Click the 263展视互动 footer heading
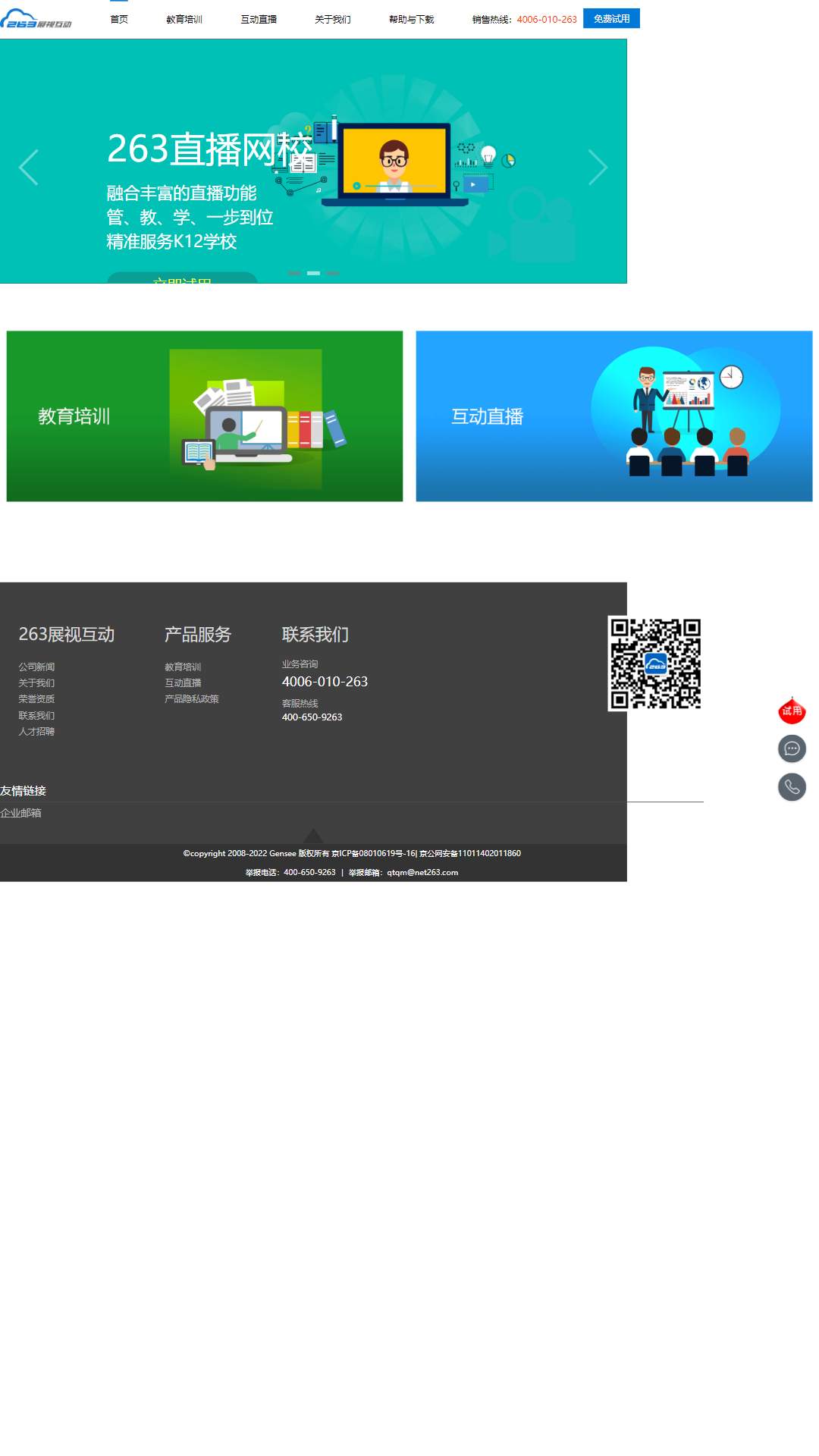Screen dimensions: 819x1456 pyautogui.click(x=67, y=635)
